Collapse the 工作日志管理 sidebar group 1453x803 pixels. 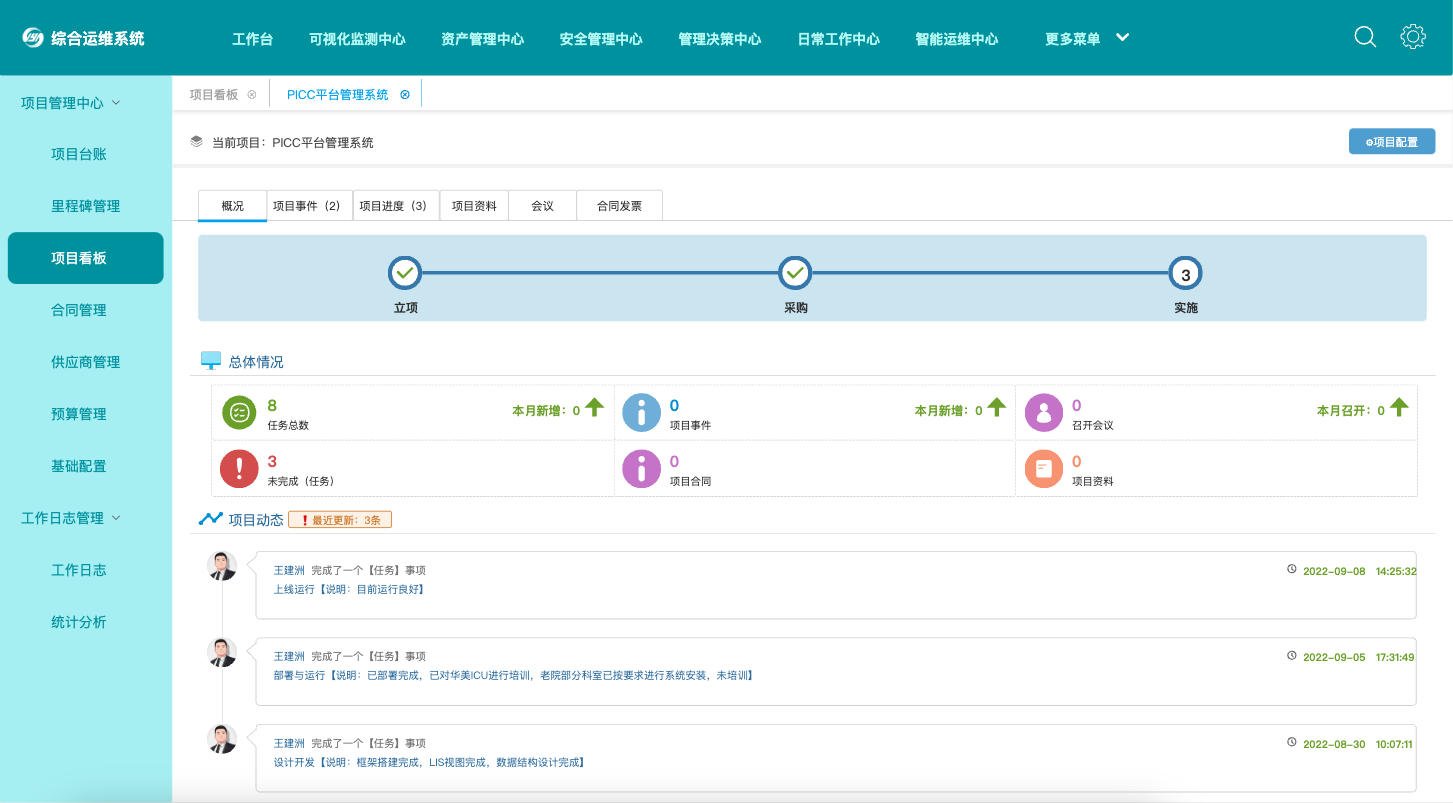pos(71,518)
